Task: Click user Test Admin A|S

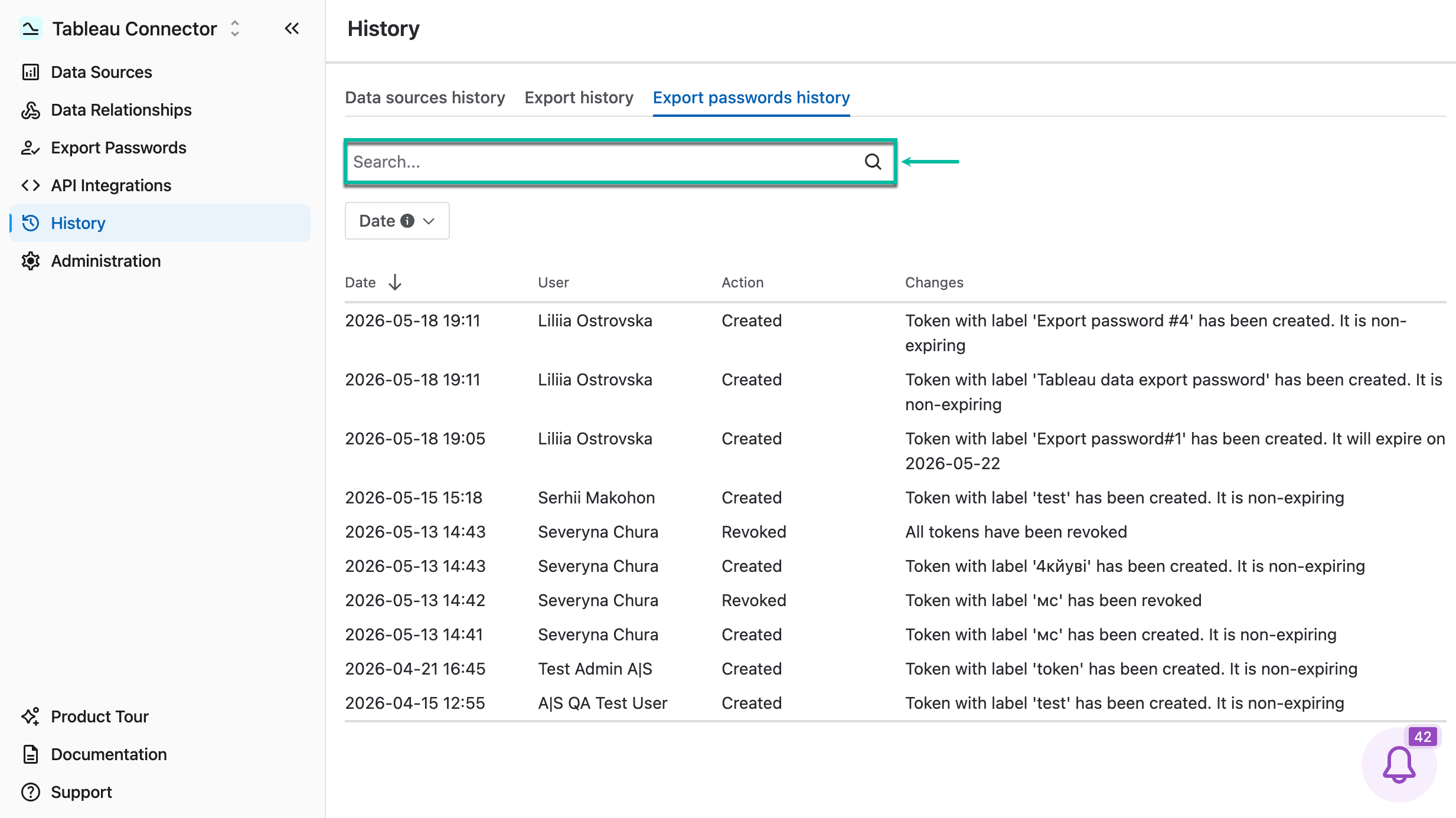Action: click(x=595, y=669)
